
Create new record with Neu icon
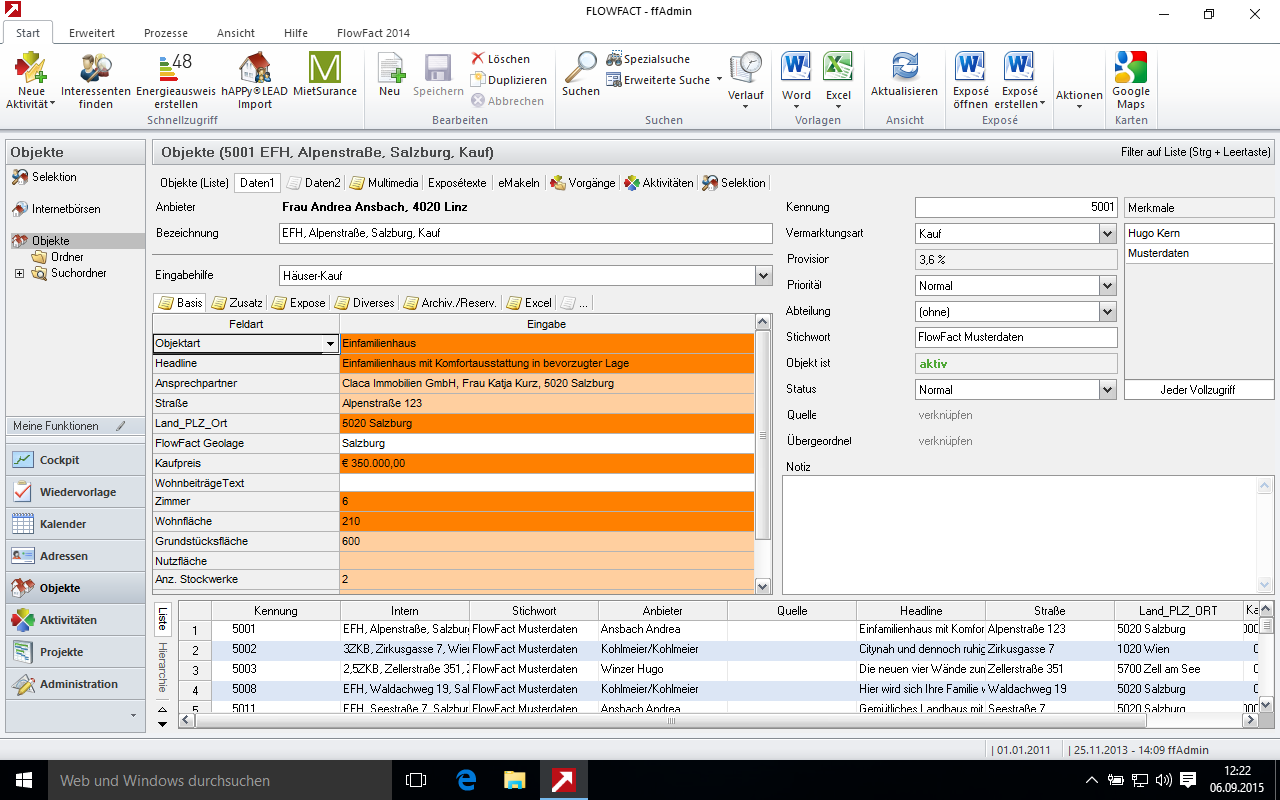pyautogui.click(x=389, y=68)
